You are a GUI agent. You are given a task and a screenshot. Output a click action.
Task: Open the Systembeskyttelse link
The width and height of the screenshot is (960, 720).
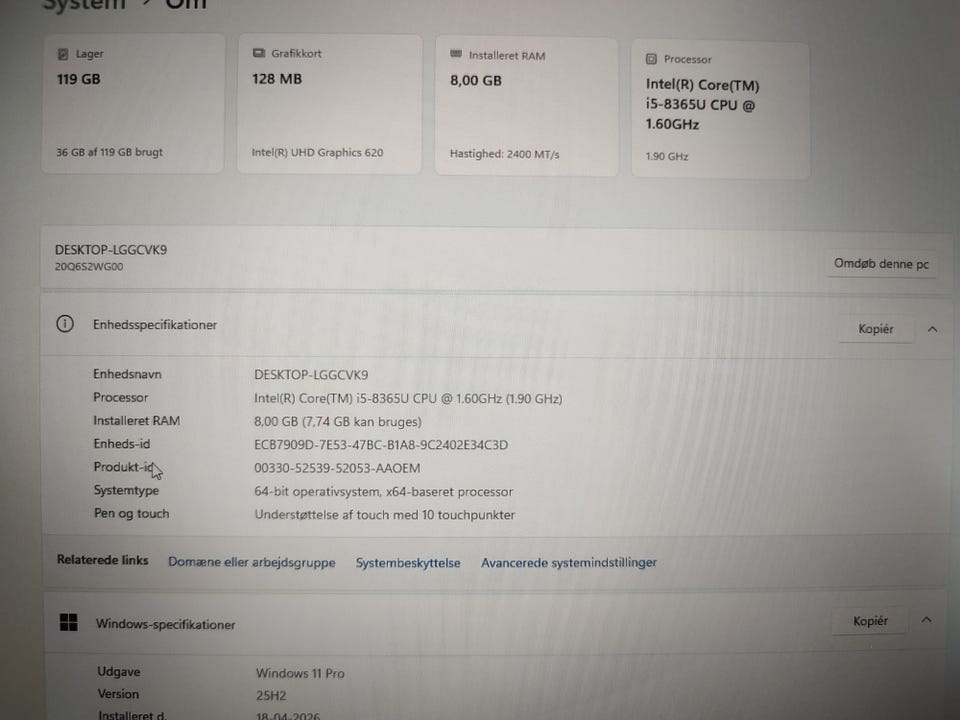tap(408, 563)
